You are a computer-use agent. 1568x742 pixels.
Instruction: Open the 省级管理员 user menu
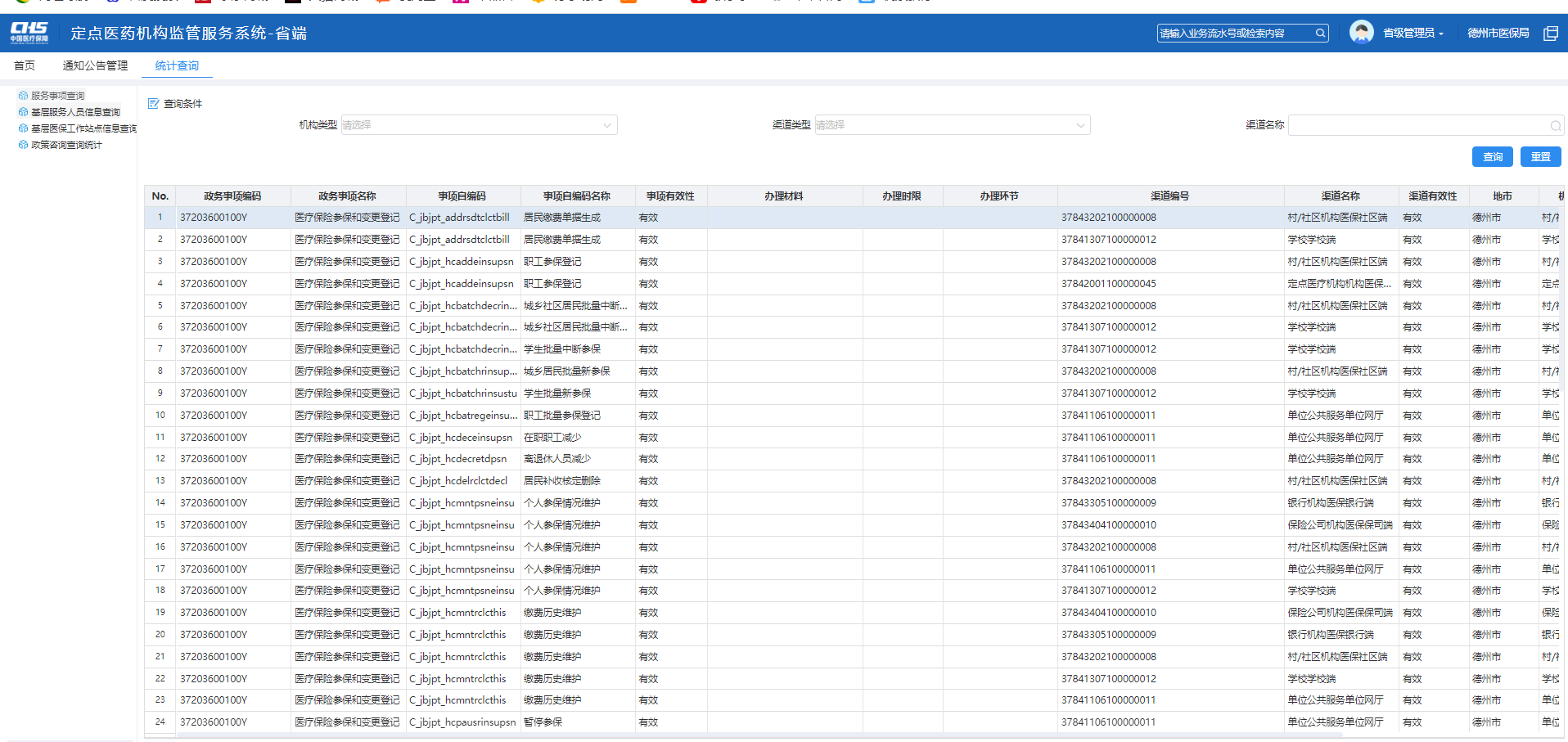pyautogui.click(x=1413, y=34)
